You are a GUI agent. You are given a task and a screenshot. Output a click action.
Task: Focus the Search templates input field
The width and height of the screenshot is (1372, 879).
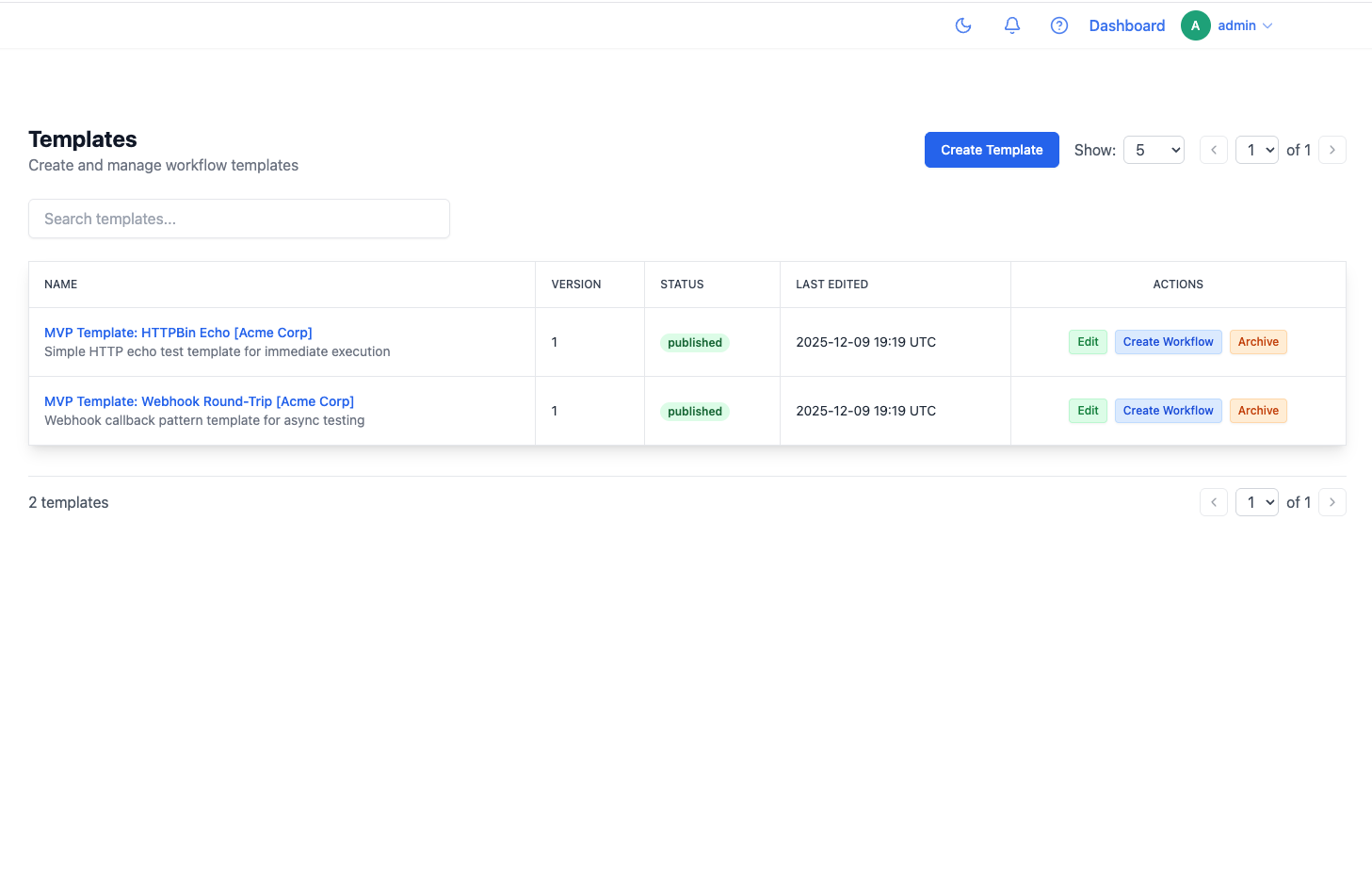click(x=239, y=219)
